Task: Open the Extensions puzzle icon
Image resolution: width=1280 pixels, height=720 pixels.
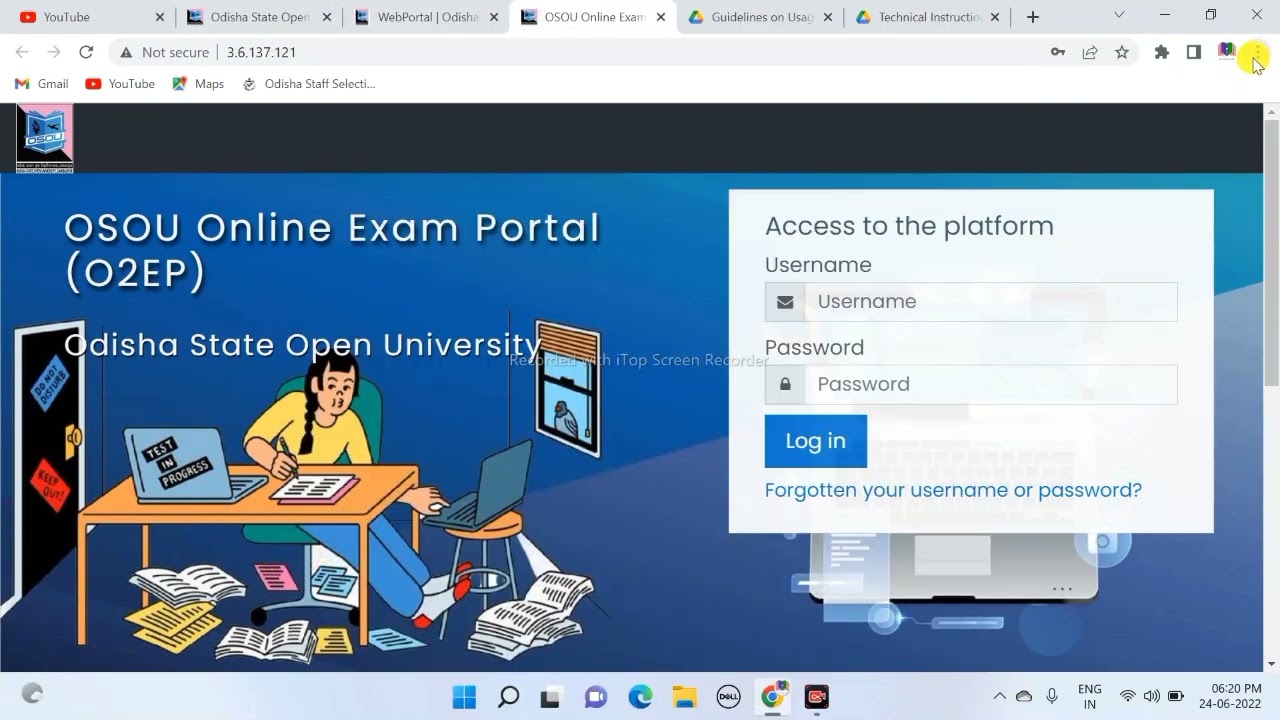Action: pos(1162,52)
